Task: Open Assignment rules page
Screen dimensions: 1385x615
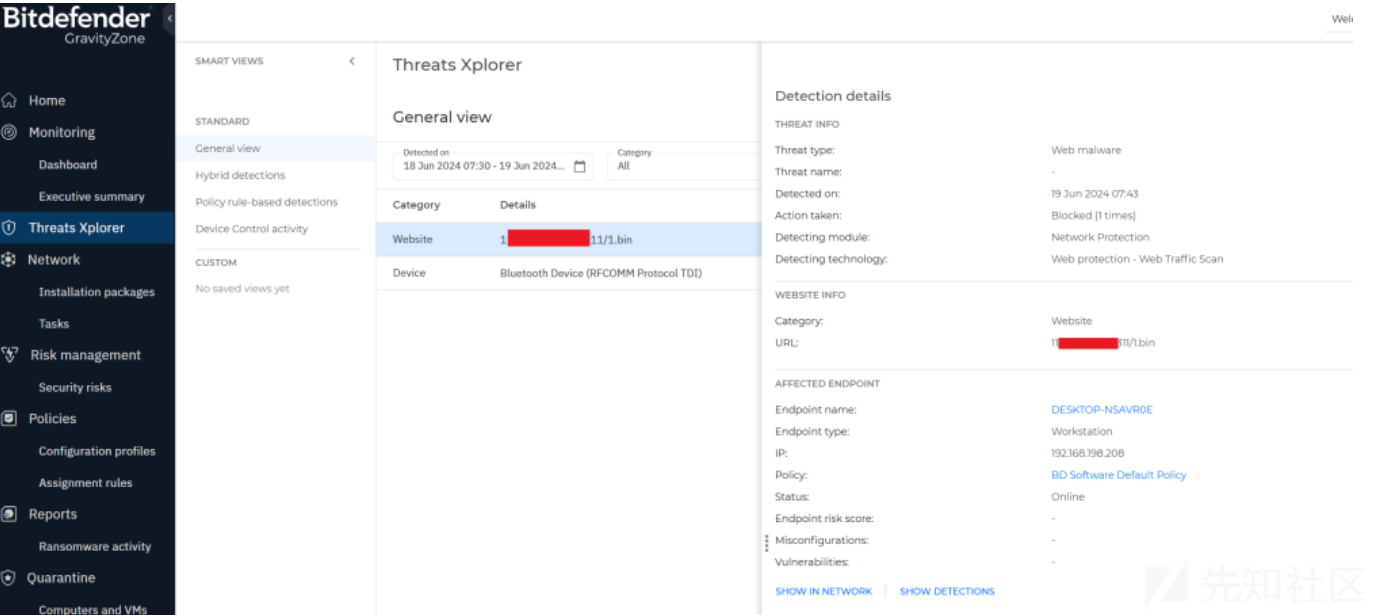Action: point(85,482)
